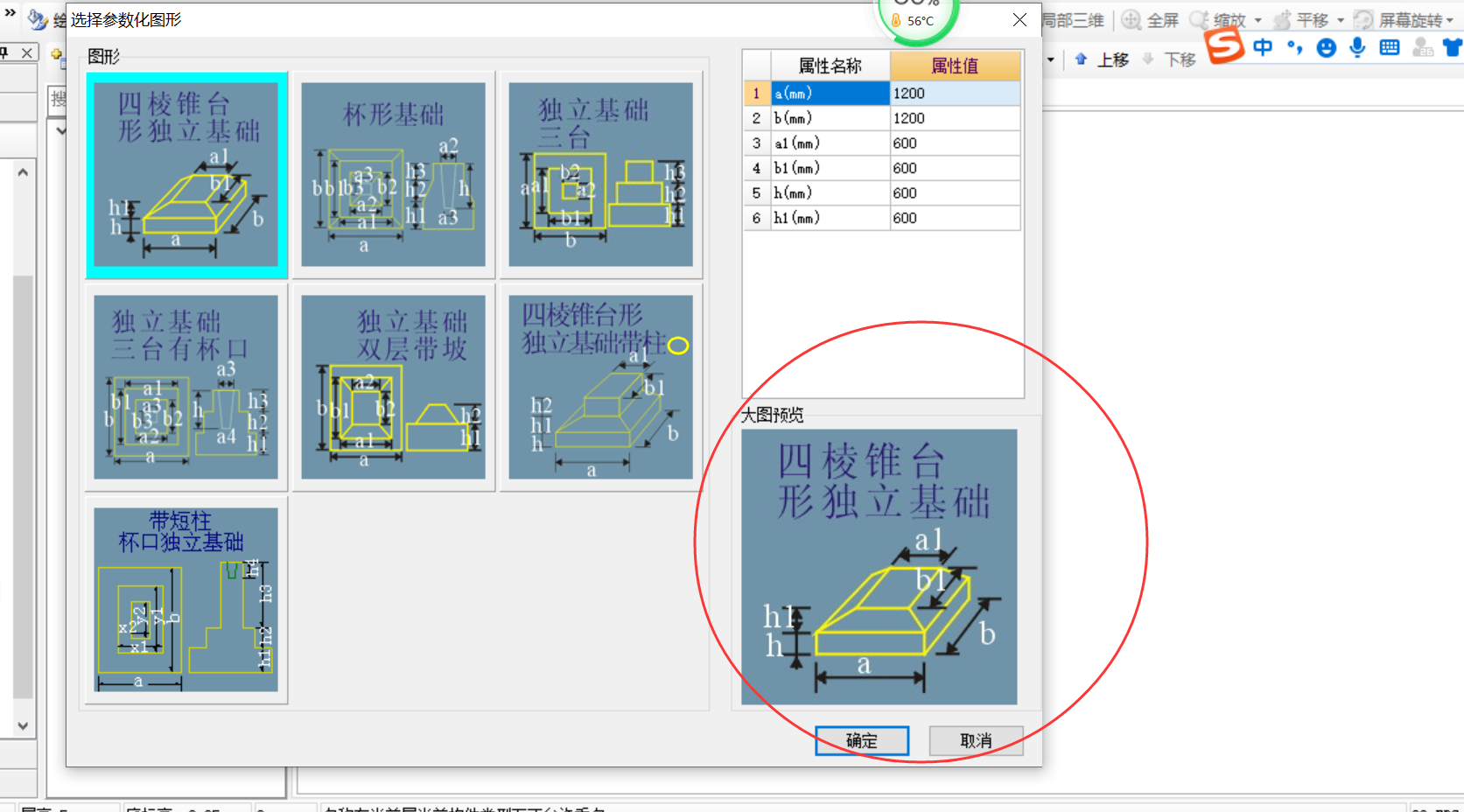
Task: Open the 屏幕旋转 dropdown arrow
Action: pos(1450,20)
